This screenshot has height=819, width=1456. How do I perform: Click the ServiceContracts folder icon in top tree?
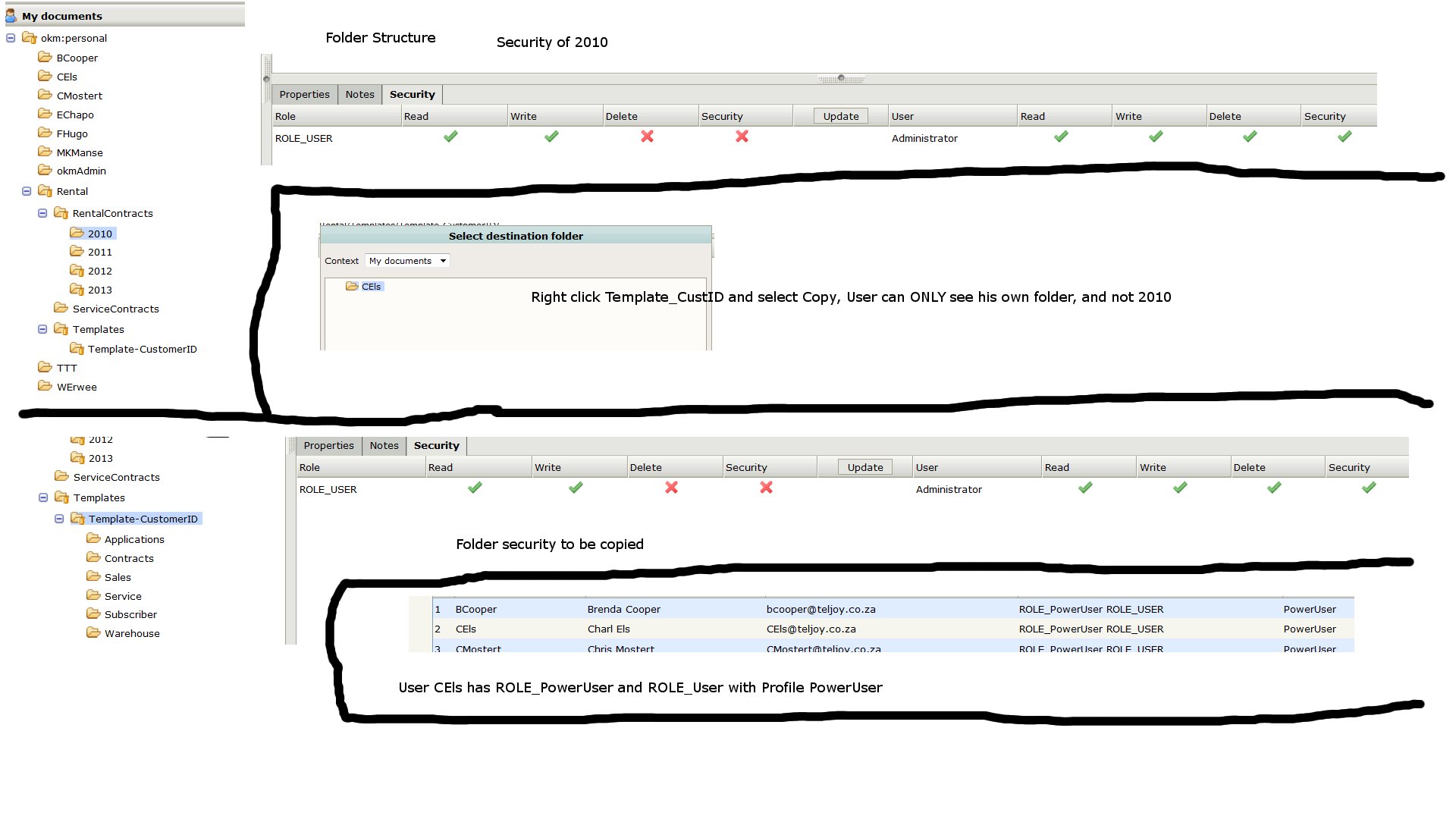pyautogui.click(x=61, y=308)
